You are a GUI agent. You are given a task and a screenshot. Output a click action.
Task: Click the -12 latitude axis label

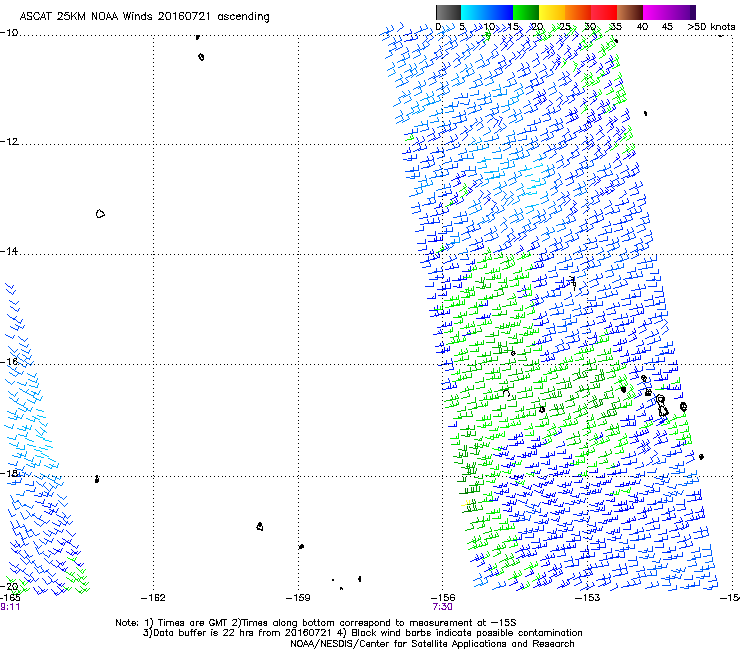pos(9,142)
